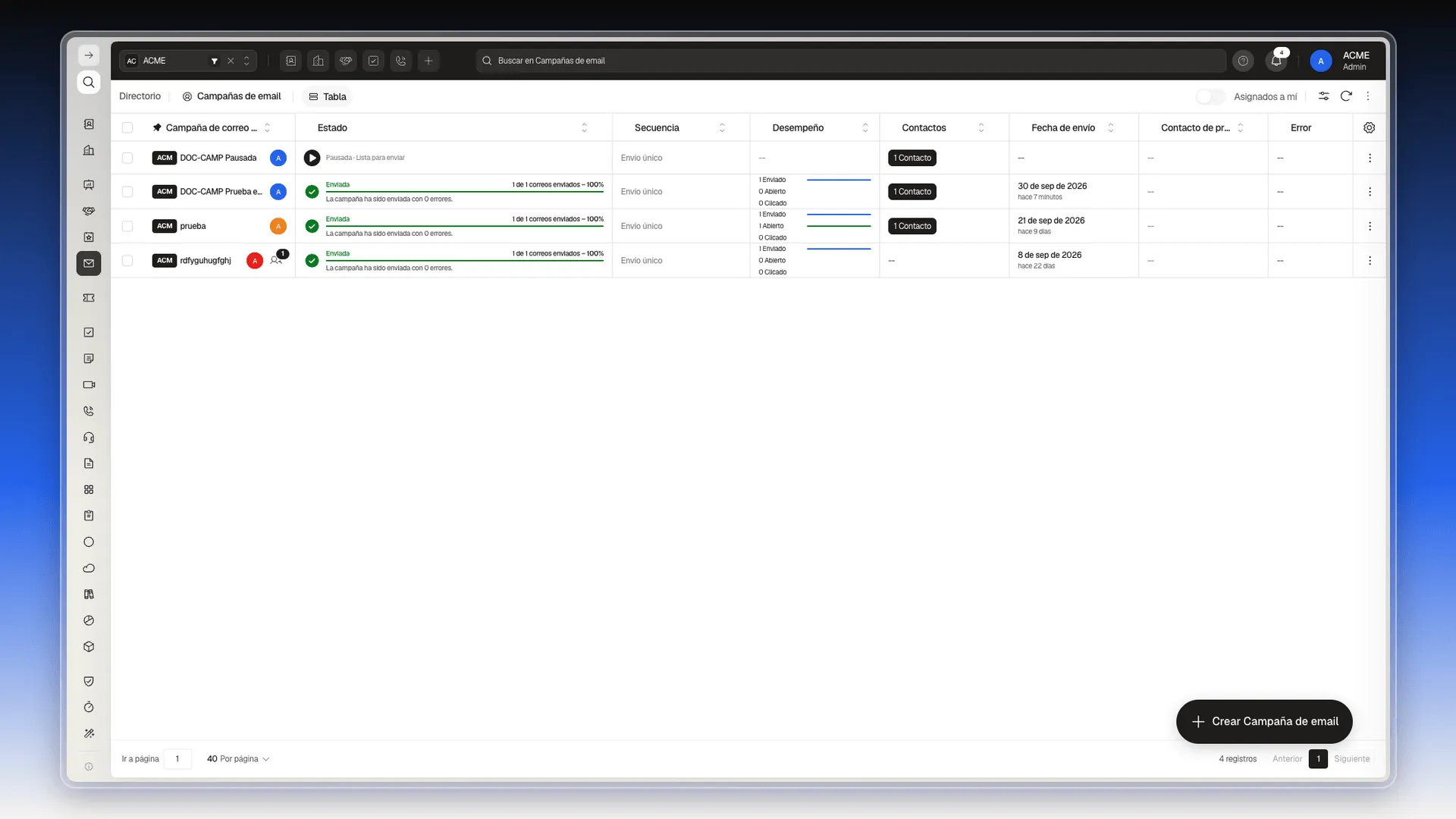Open 1 Contacto badge in prueba row
This screenshot has width=1456, height=819.
[x=912, y=226]
